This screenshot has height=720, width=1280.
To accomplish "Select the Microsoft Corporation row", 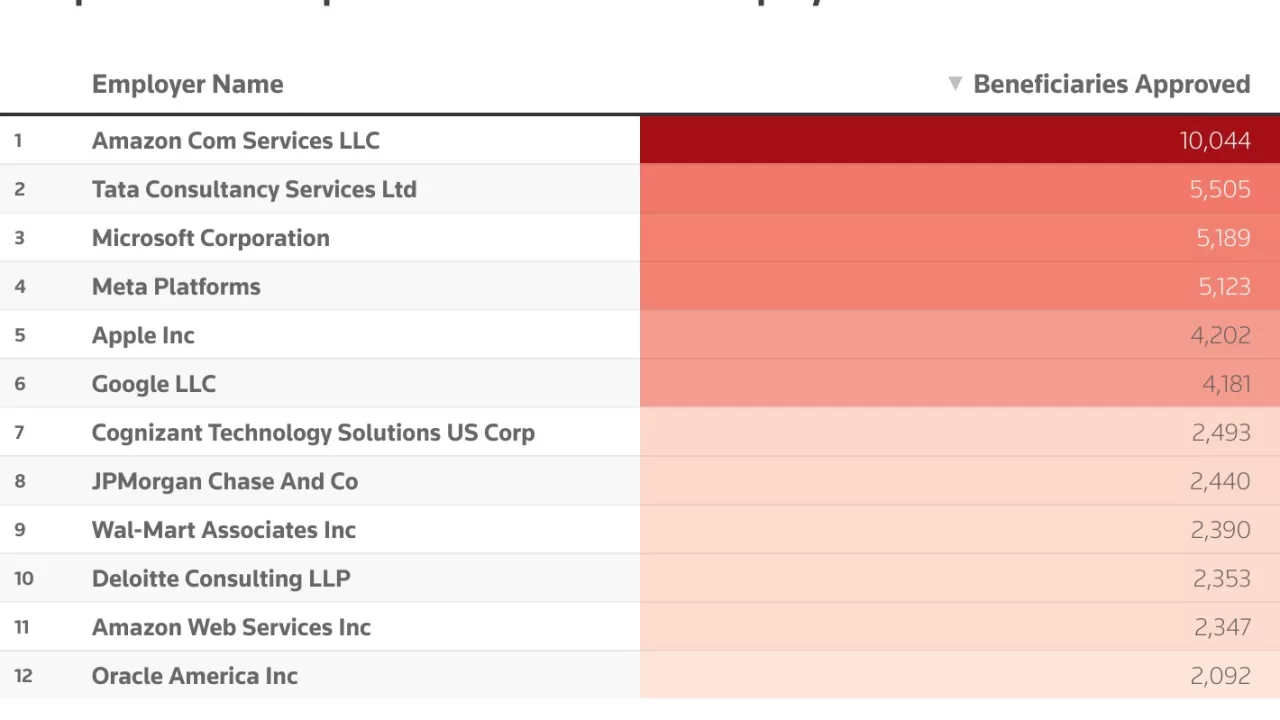I will [210, 238].
